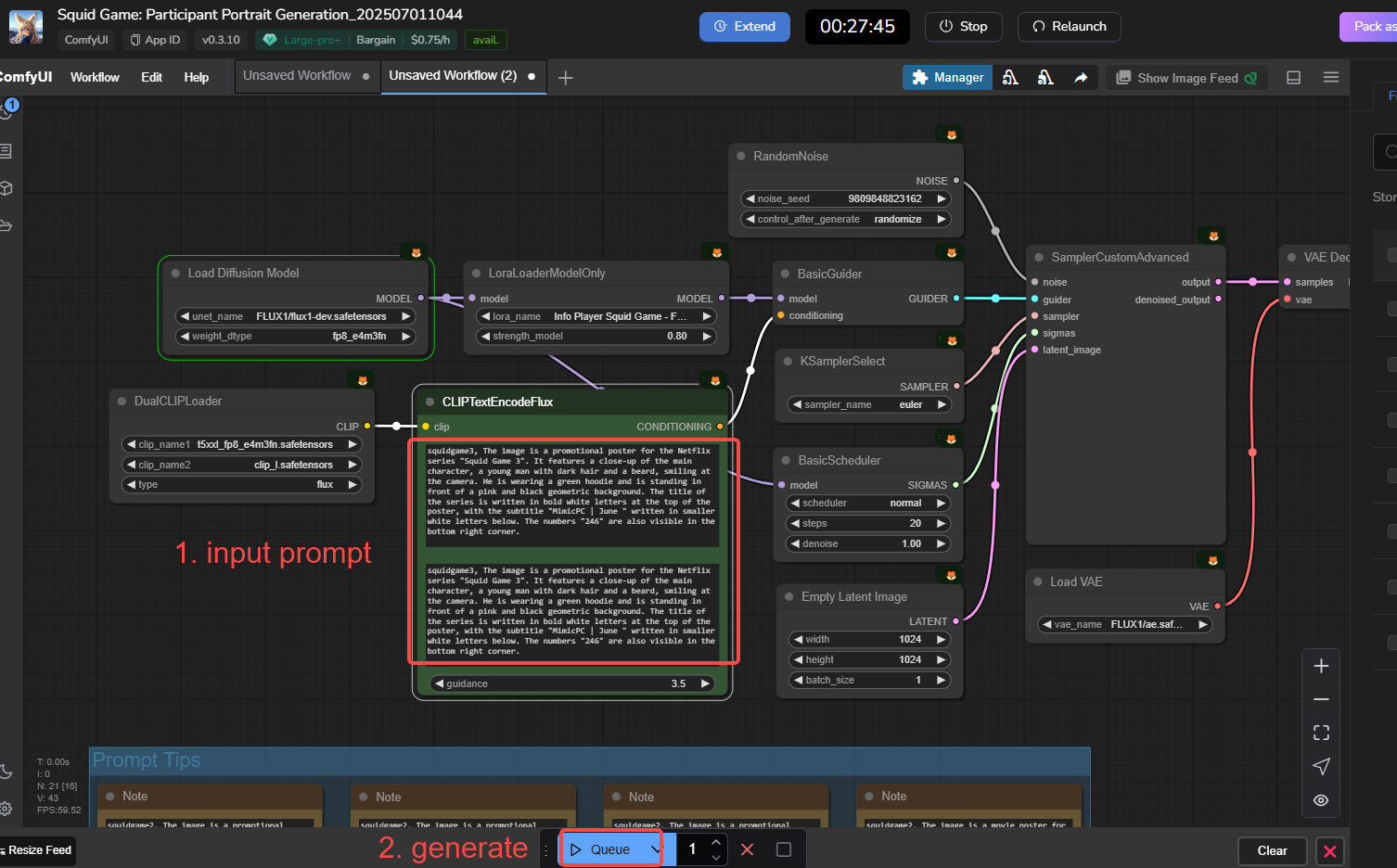Adjust the denoise 1.00 slider
Viewport: 1397px width, 868px height.
coord(868,543)
